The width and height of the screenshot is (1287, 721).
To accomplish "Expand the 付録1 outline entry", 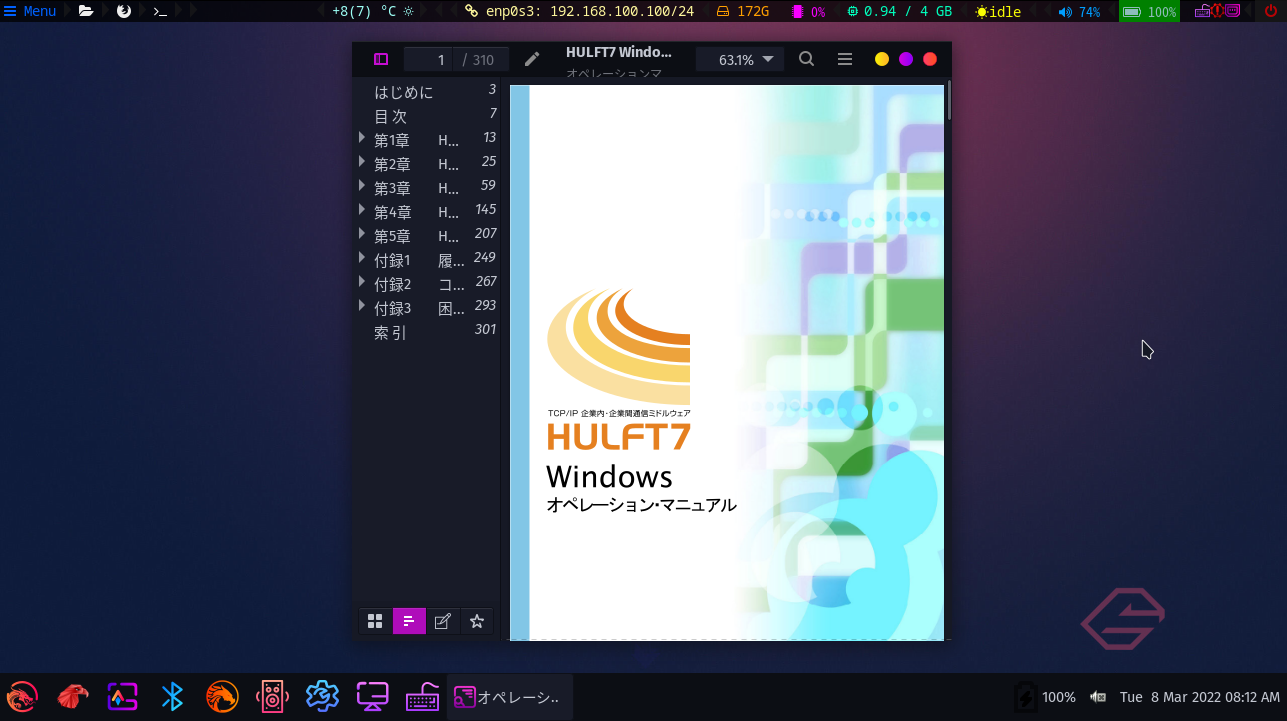I will click(x=362, y=257).
